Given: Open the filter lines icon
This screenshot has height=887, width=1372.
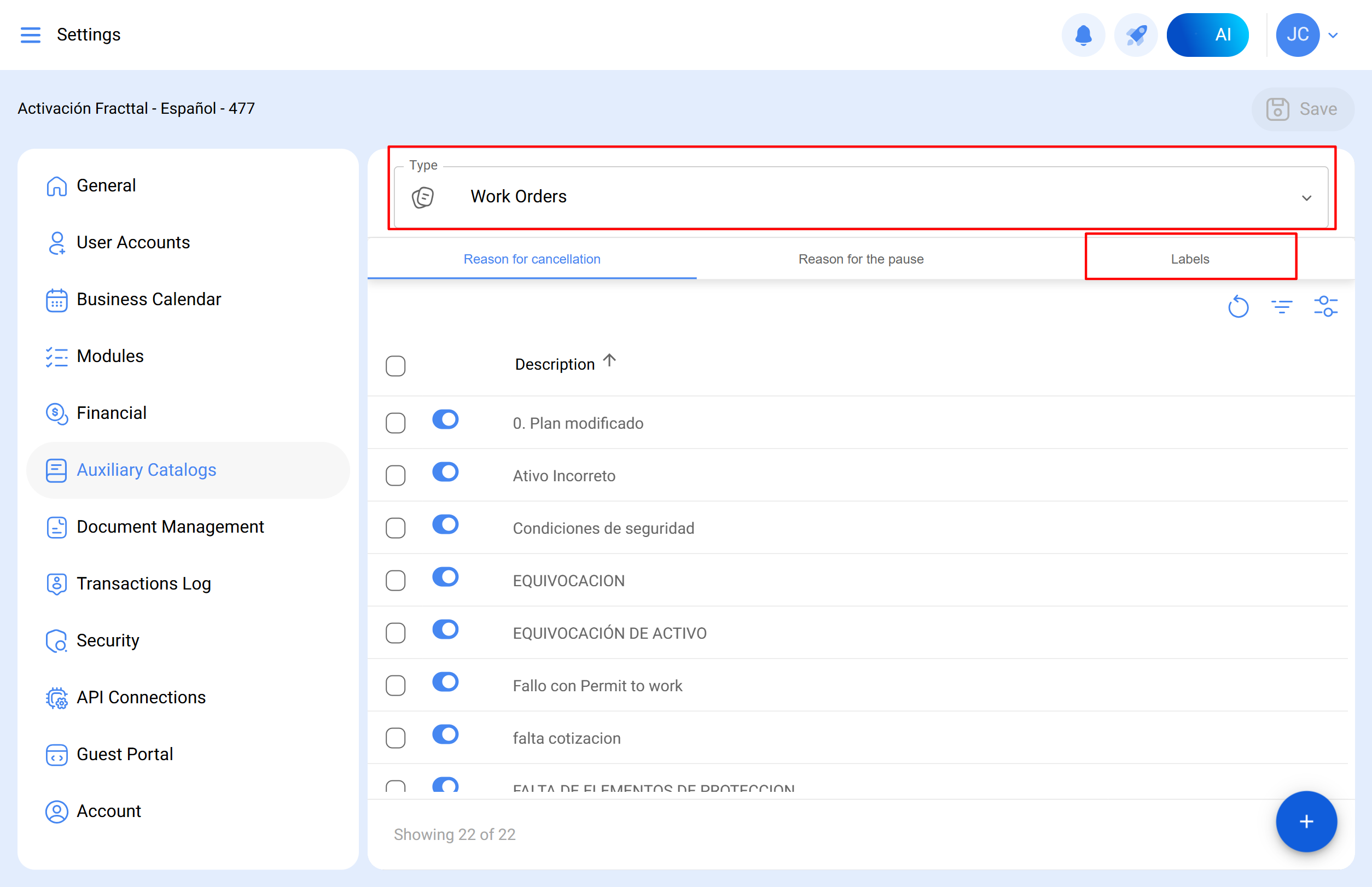Looking at the screenshot, I should click(x=1281, y=307).
